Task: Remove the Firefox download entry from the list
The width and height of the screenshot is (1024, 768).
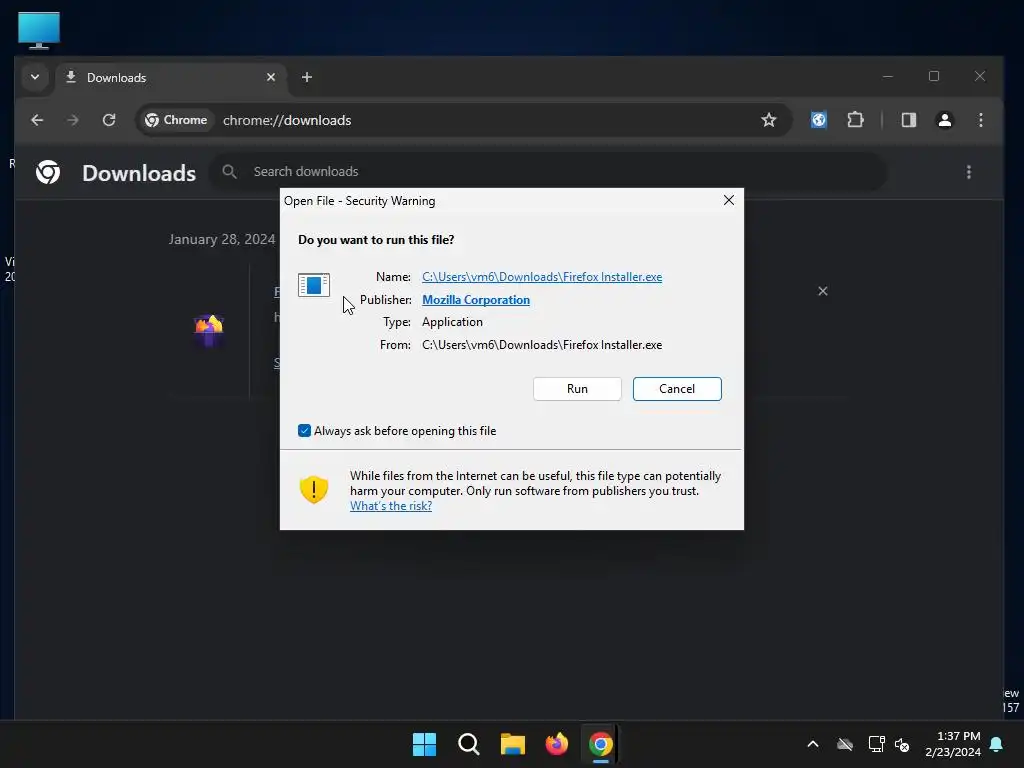Action: pyautogui.click(x=823, y=291)
